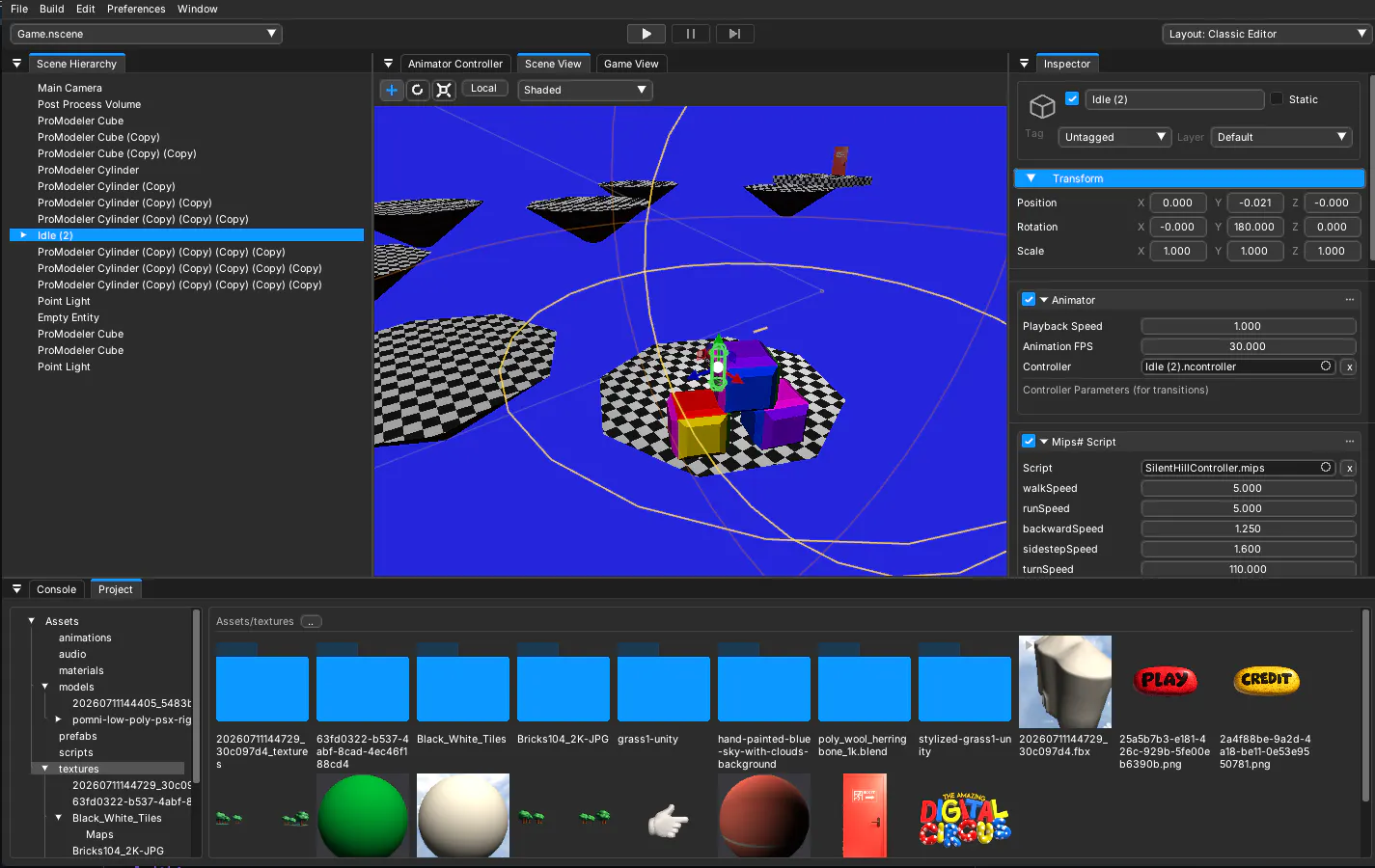Select the Digital Circus logo texture
The width and height of the screenshot is (1375, 868).
965,818
